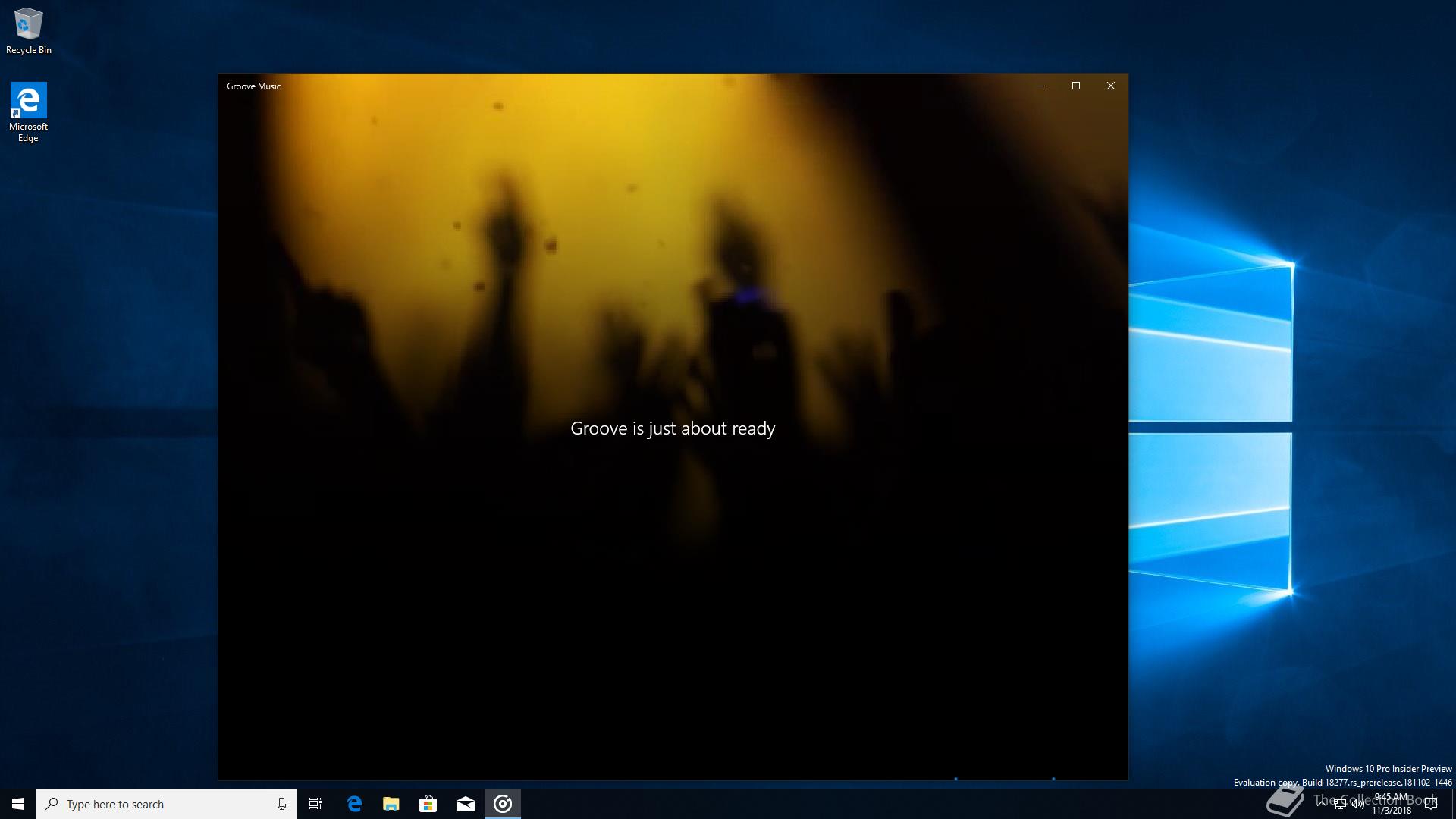This screenshot has width=1456, height=819.
Task: Open Microsoft Store from the taskbar
Action: [428, 804]
